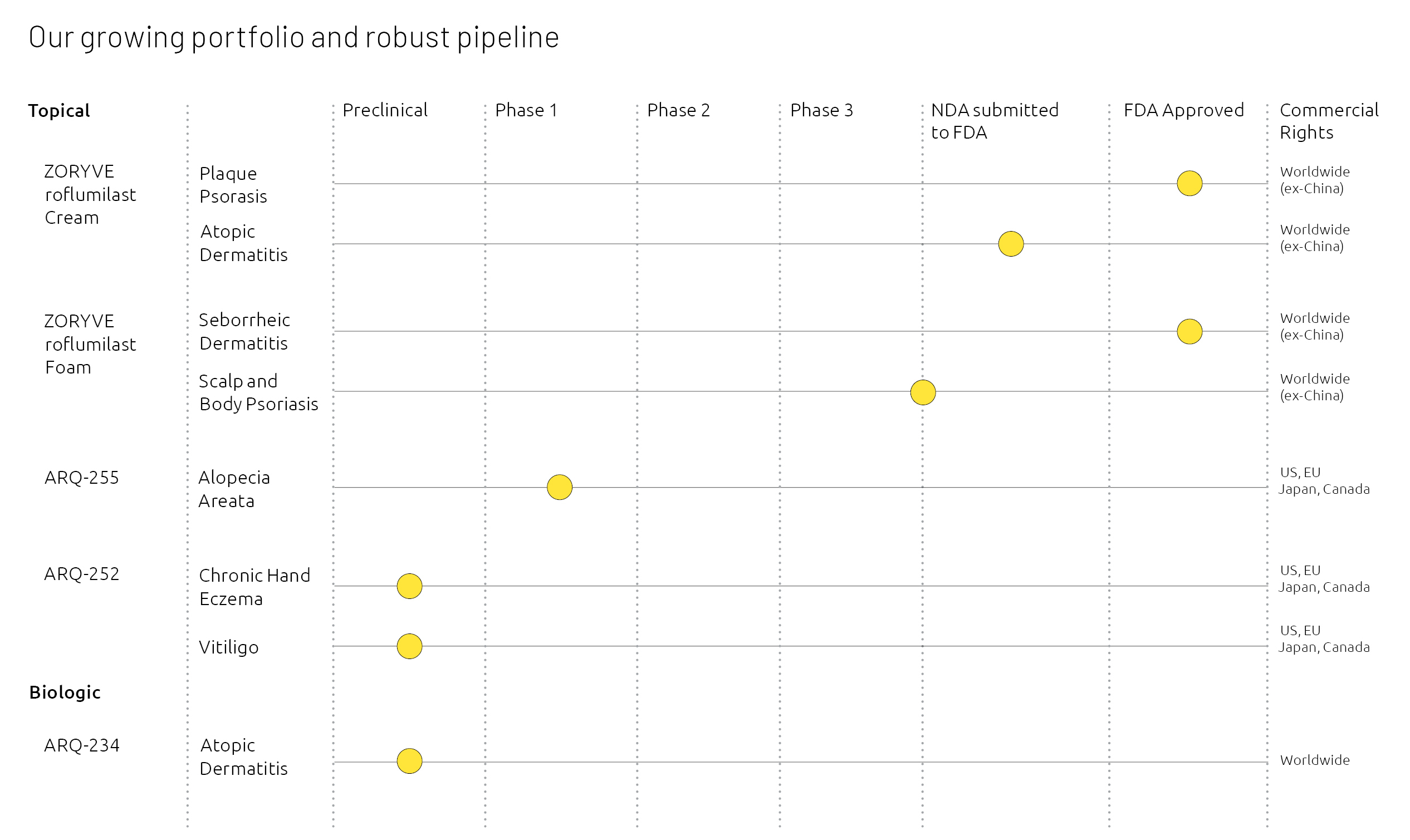Click the cream Atopic Dermatitis NDA submitted dot
Viewport: 1410px width, 840px height.
pyautogui.click(x=1011, y=244)
